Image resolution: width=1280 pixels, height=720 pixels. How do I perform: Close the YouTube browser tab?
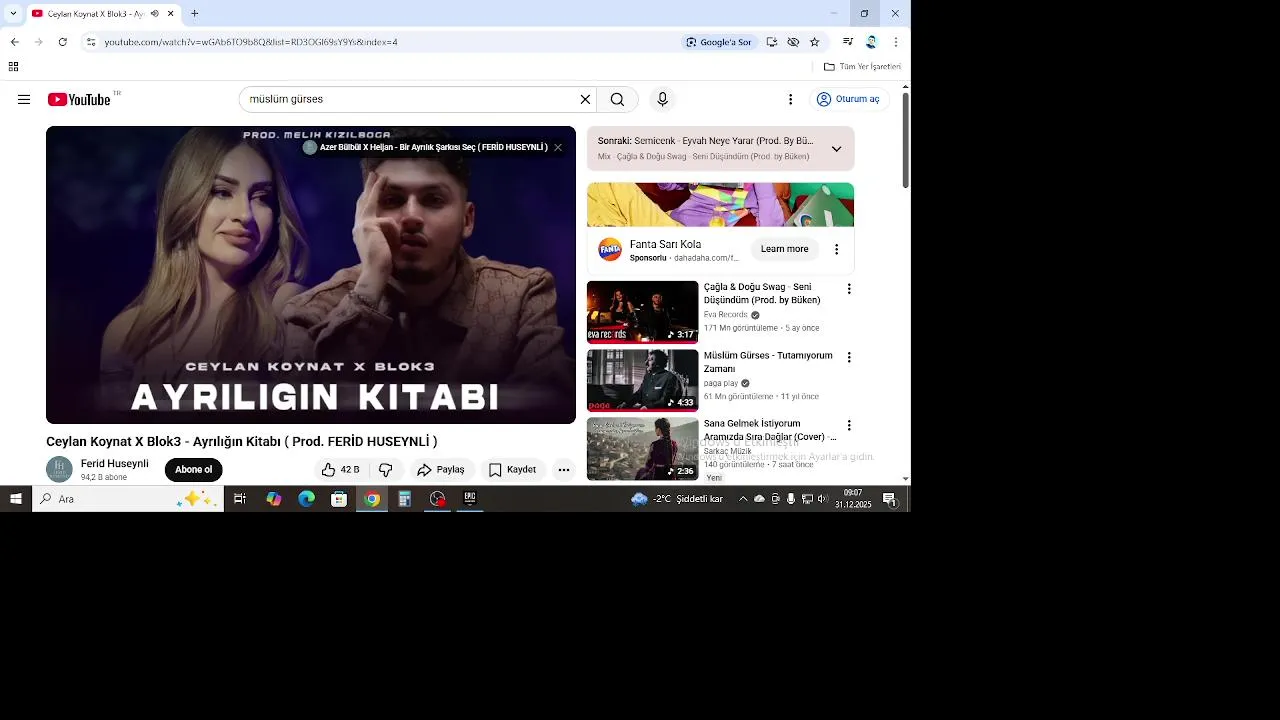coord(171,14)
